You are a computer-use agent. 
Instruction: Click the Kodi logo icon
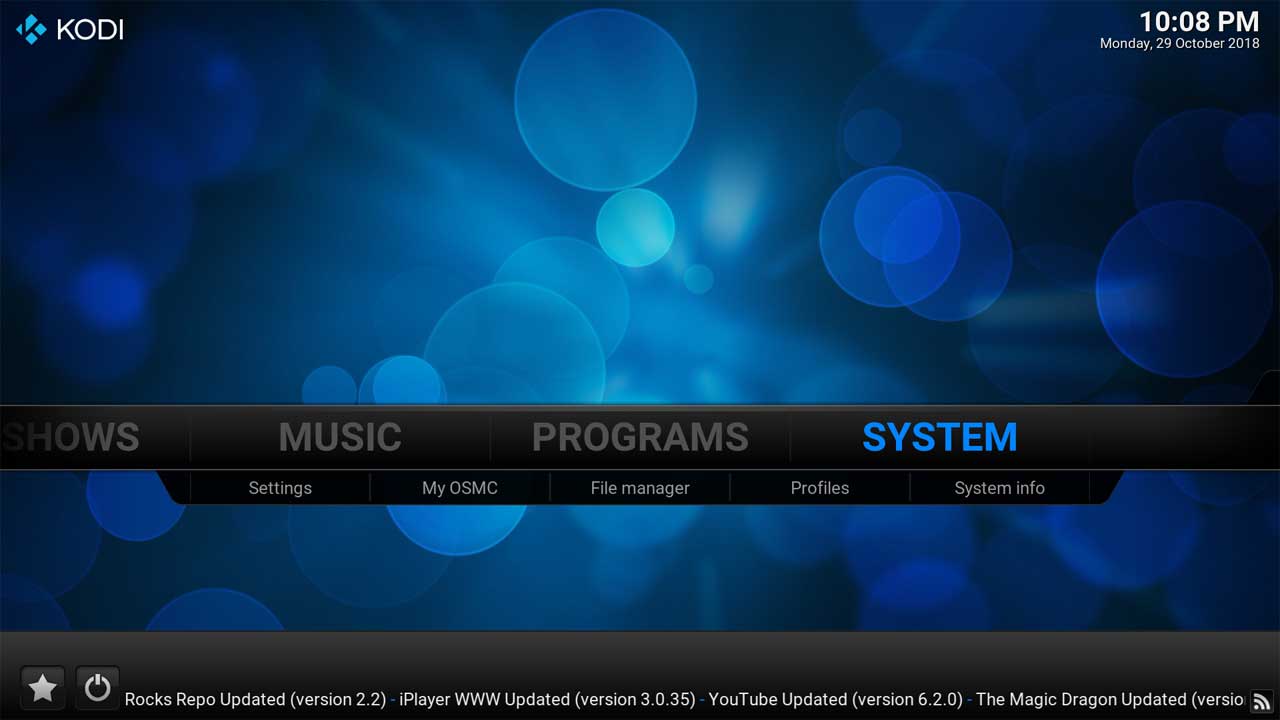point(32,29)
